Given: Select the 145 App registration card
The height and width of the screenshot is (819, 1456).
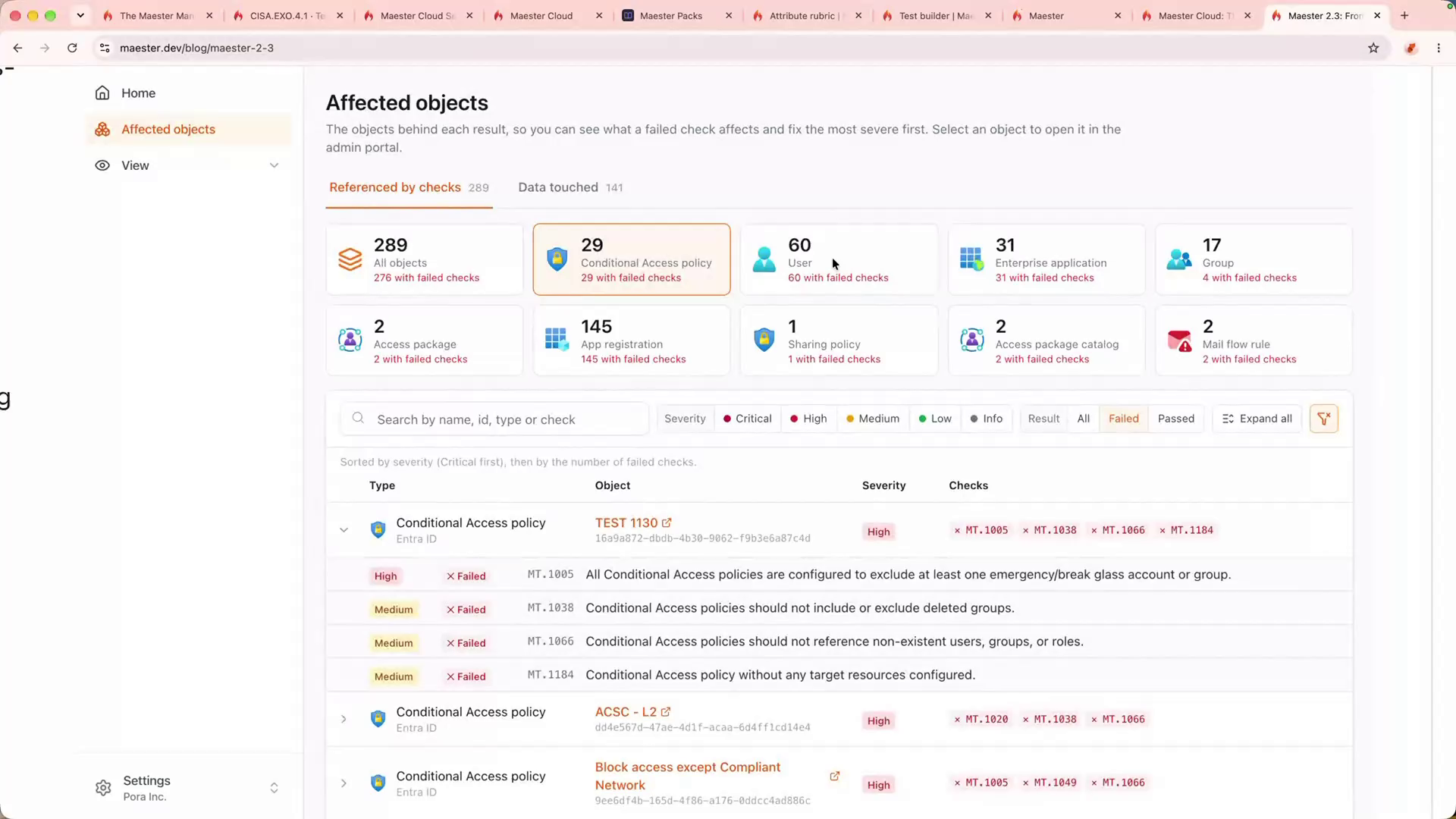Looking at the screenshot, I should (x=632, y=340).
